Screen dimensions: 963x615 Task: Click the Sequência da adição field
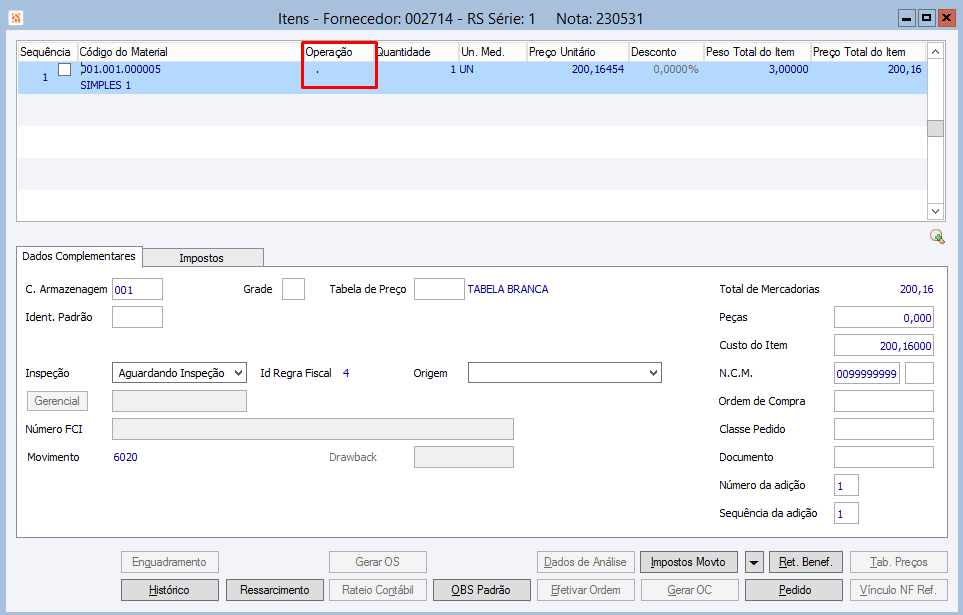[846, 513]
